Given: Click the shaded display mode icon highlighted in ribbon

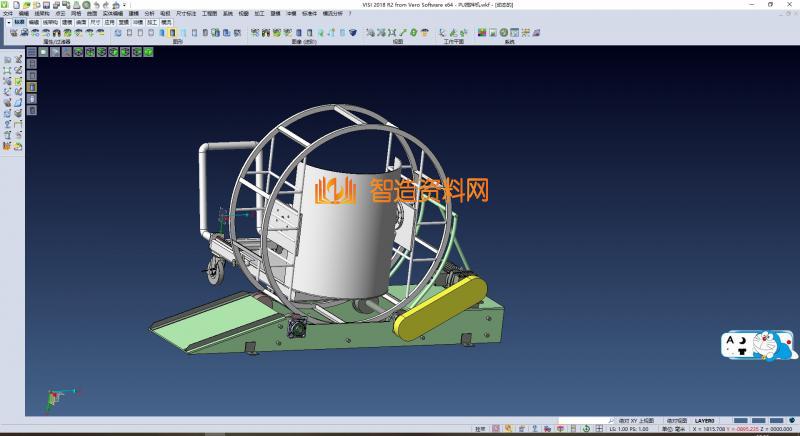Looking at the screenshot, I should coord(172,33).
